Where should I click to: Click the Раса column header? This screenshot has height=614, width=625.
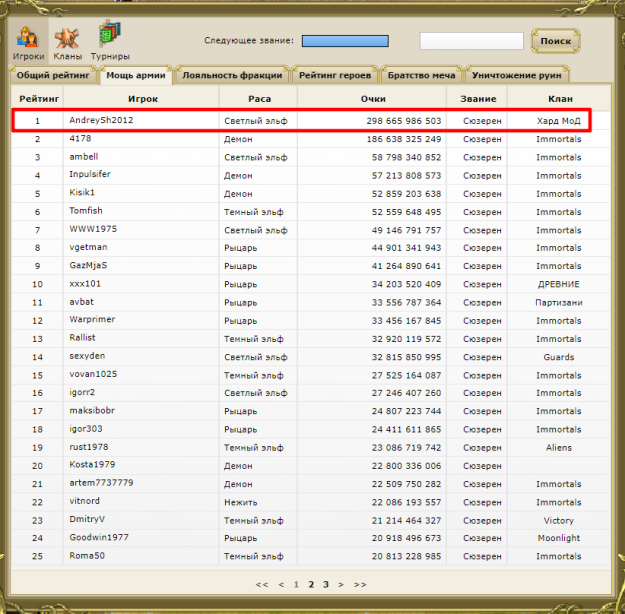pyautogui.click(x=259, y=99)
